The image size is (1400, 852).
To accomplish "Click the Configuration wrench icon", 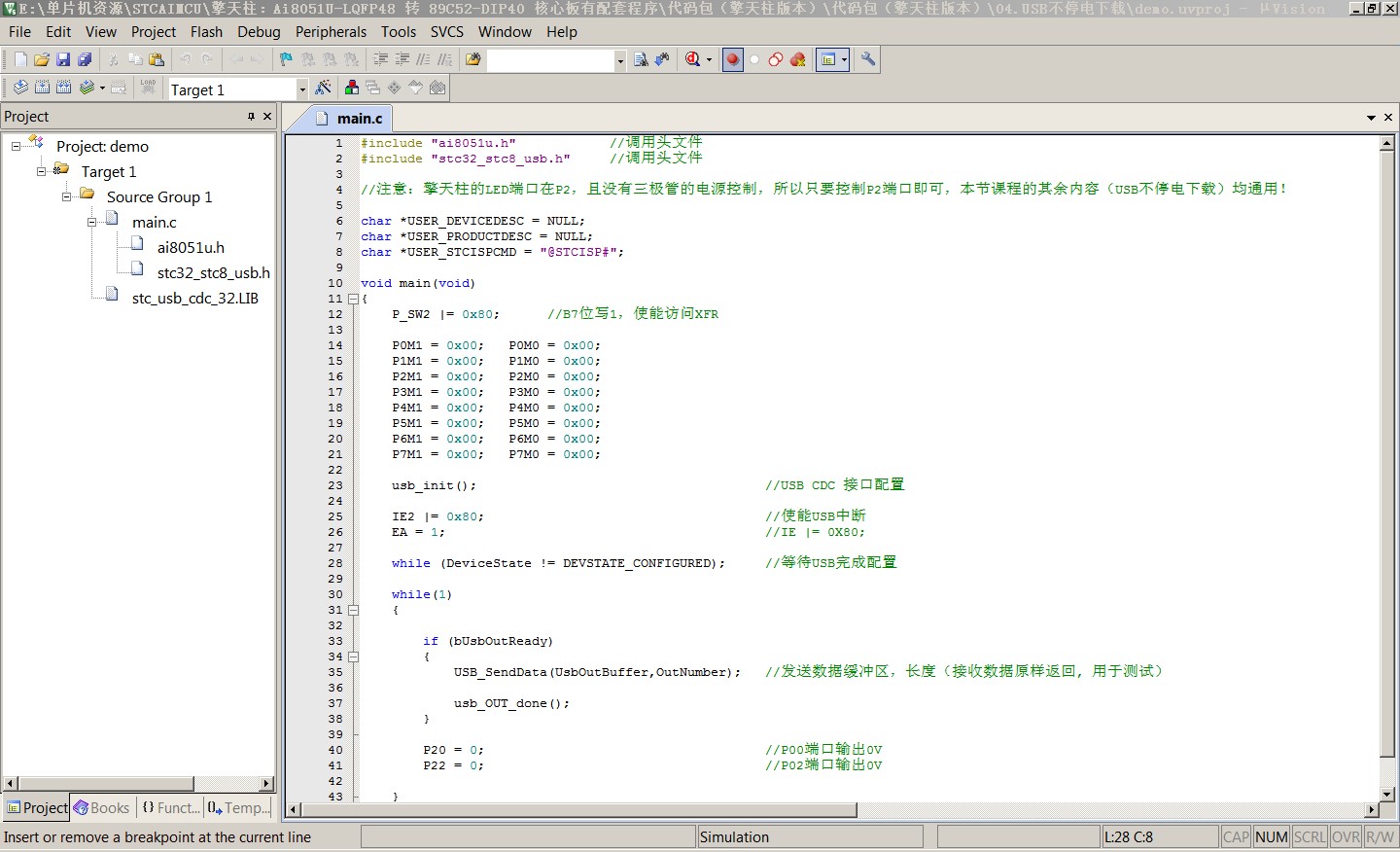I will pyautogui.click(x=868, y=59).
